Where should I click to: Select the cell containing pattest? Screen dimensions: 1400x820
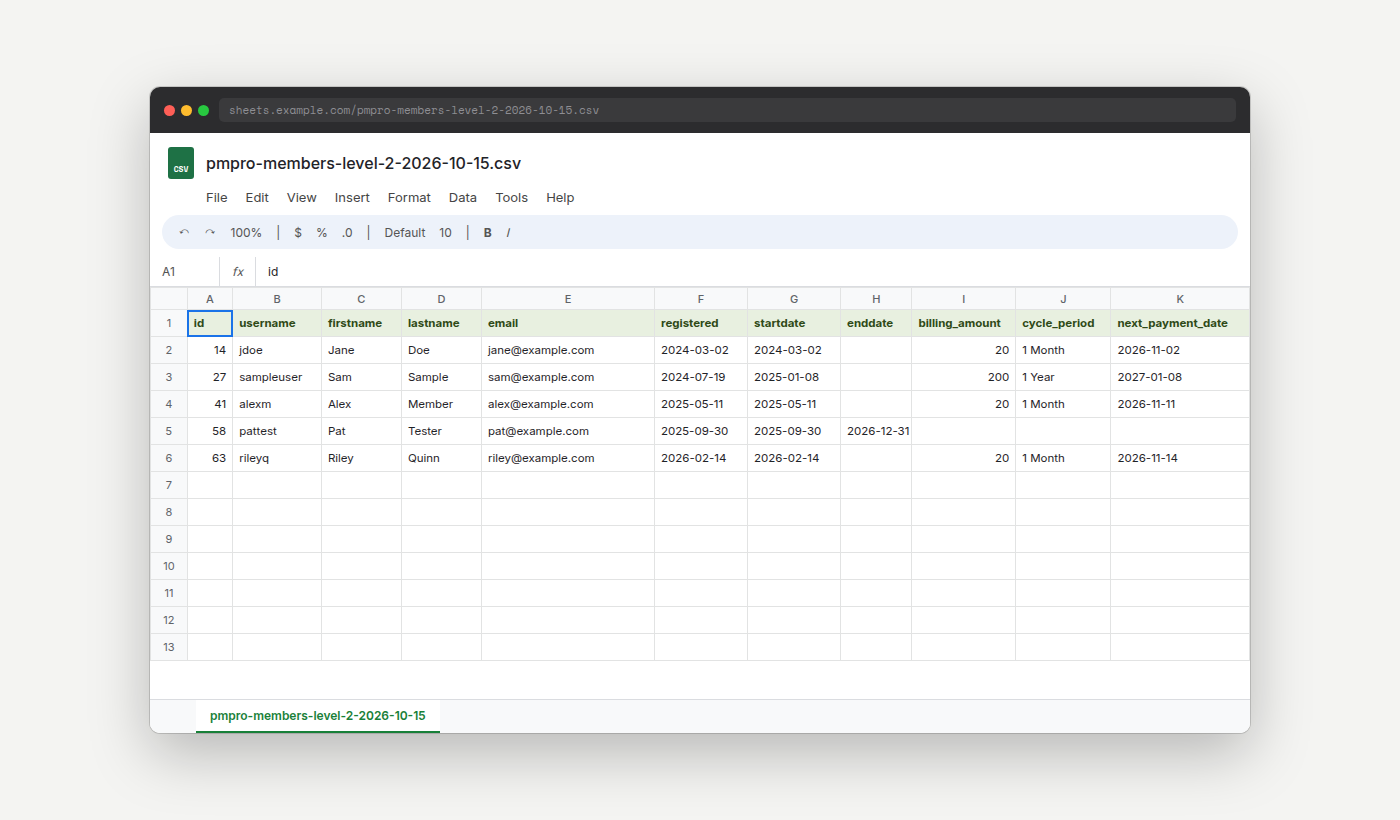(x=277, y=431)
